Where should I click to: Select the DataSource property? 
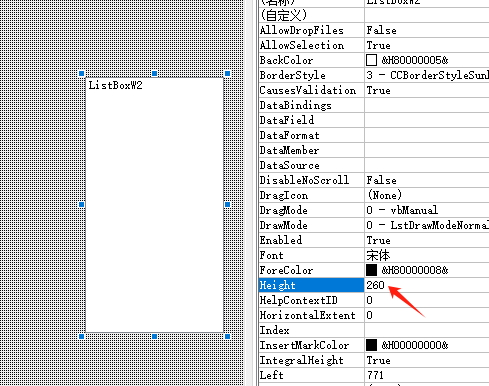coord(290,165)
